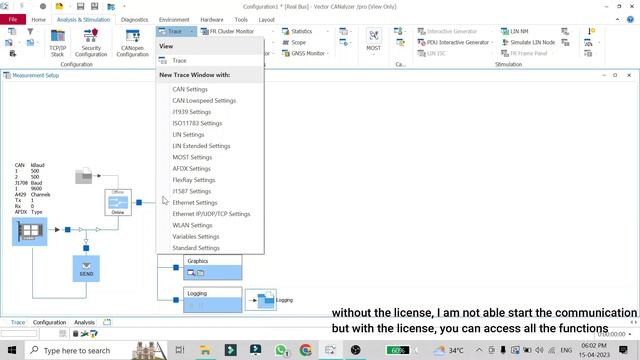
Task: Open the TCP/IP Stack configuration
Action: [x=58, y=42]
